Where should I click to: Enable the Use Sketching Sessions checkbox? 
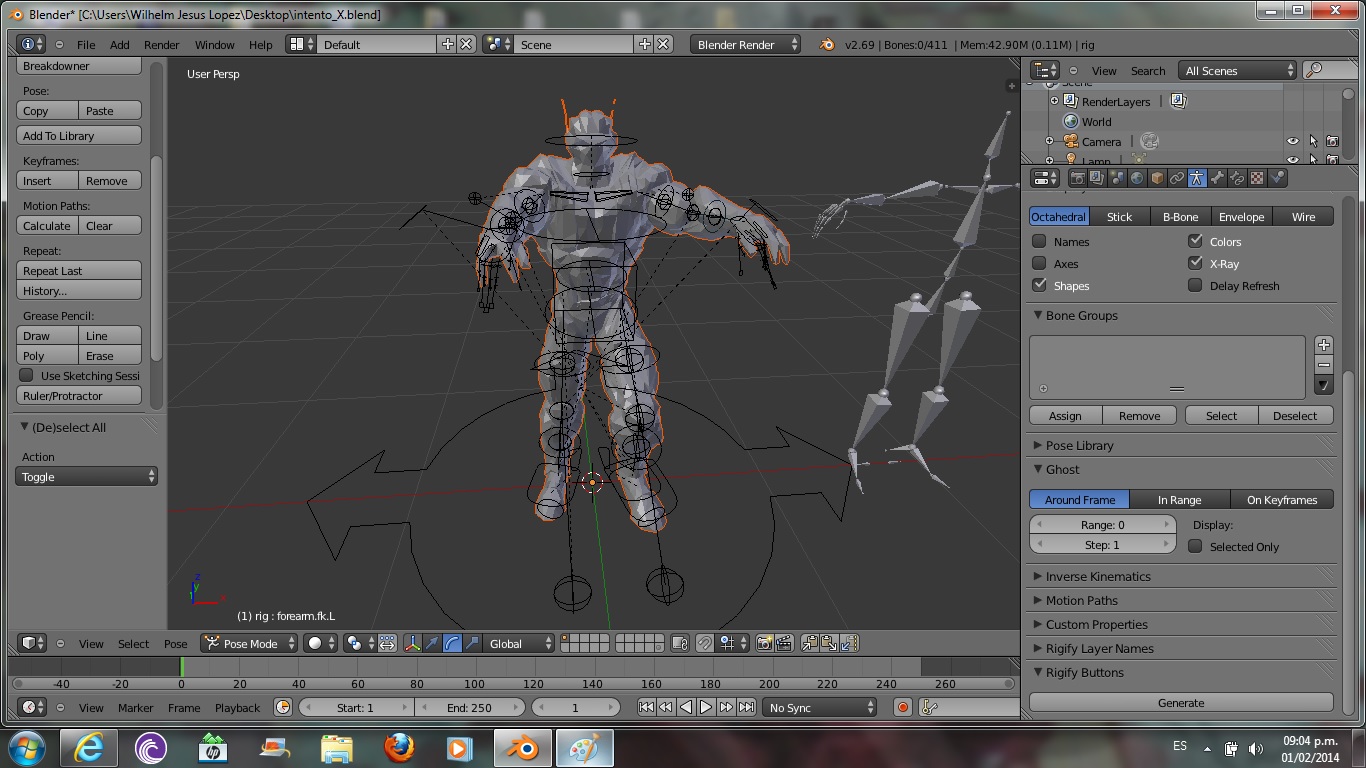(27, 375)
